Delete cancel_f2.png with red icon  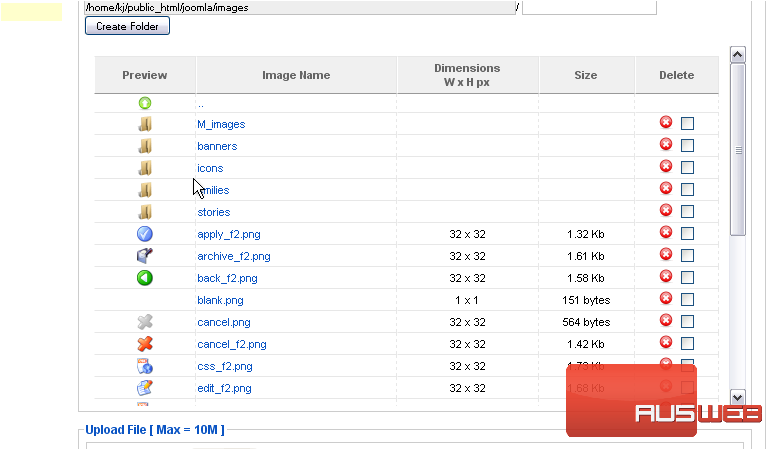tap(666, 342)
